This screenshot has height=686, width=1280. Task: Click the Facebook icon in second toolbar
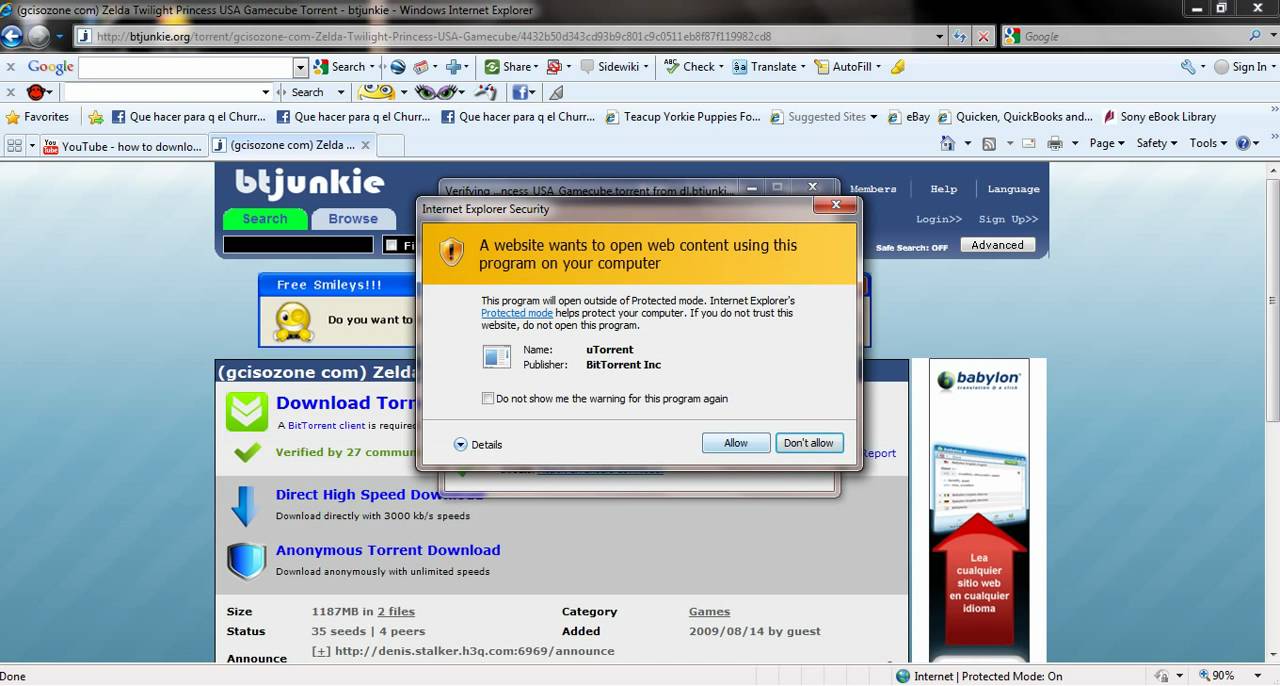point(520,92)
